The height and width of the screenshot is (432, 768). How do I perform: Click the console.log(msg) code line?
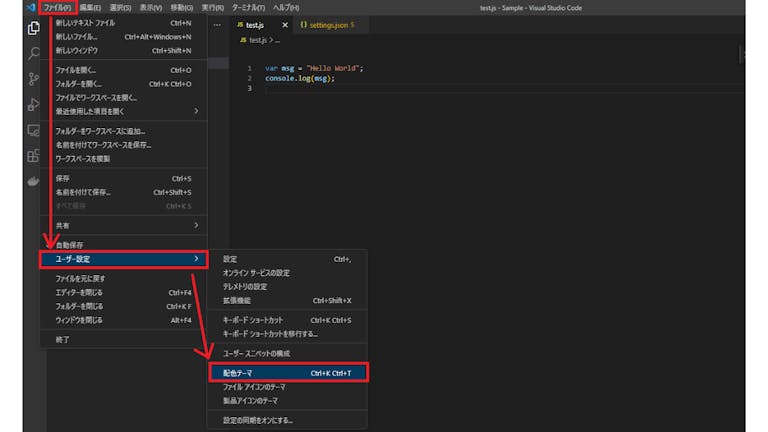coord(300,78)
